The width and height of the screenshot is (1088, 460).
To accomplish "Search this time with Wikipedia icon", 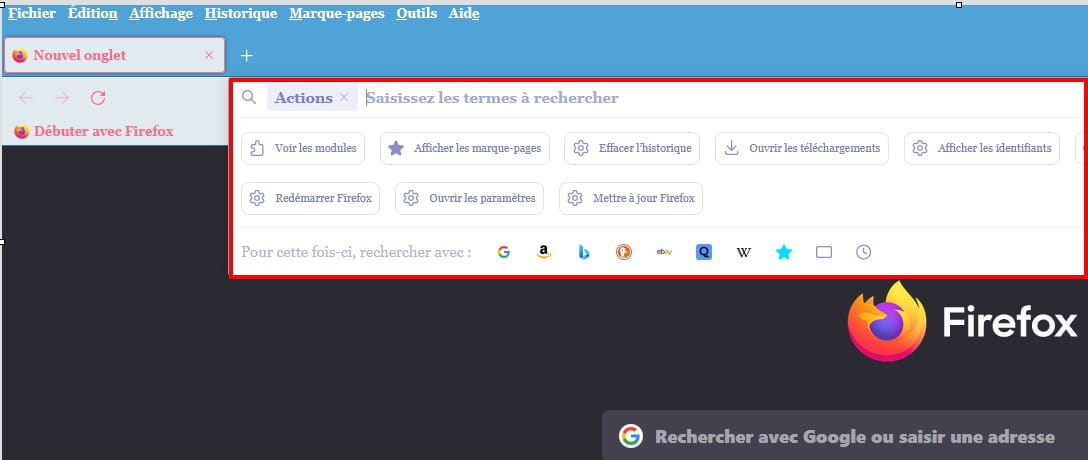I will pyautogui.click(x=744, y=253).
